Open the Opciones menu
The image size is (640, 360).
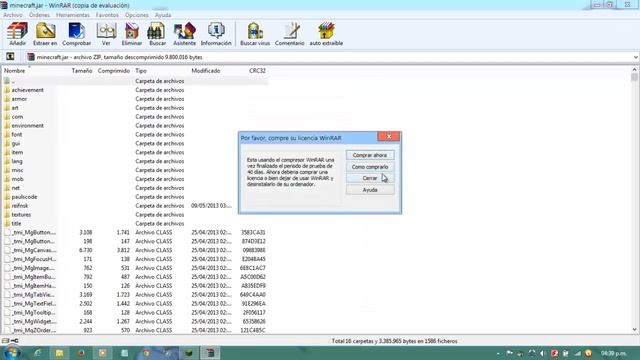[x=137, y=15]
